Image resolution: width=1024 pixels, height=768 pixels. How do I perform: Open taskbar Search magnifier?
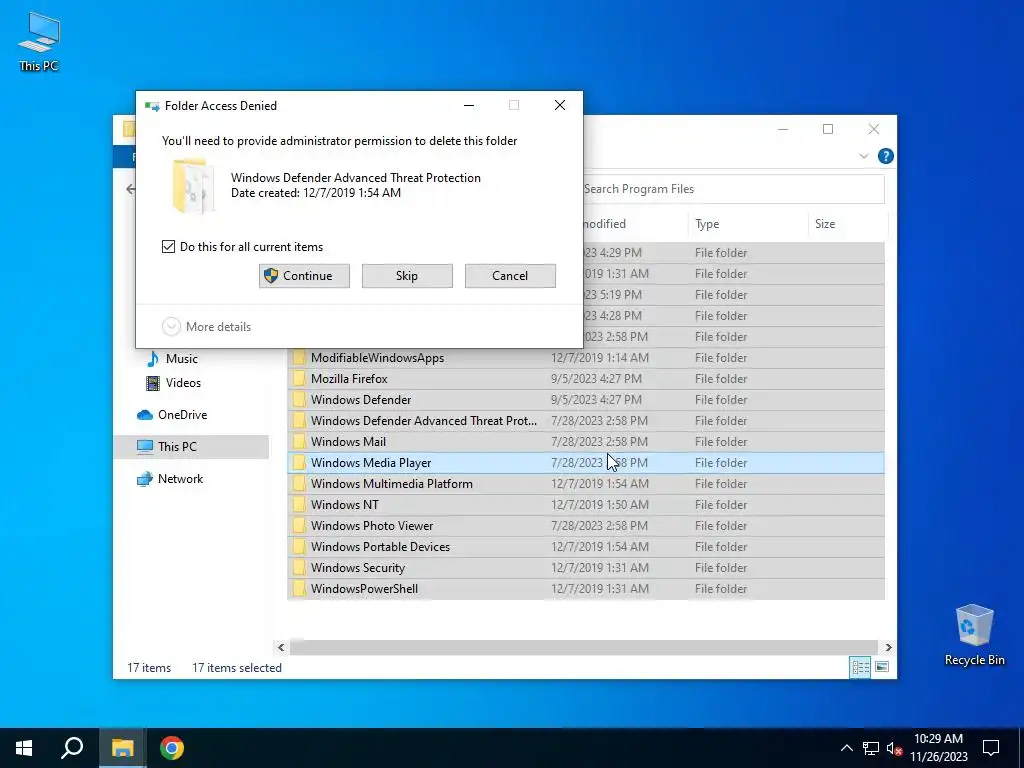[72, 748]
